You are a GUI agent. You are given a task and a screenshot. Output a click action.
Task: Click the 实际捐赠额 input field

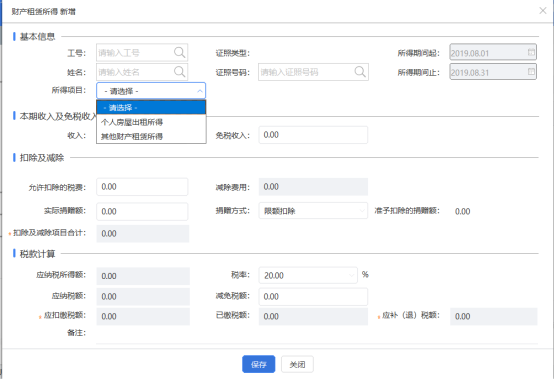(x=142, y=212)
